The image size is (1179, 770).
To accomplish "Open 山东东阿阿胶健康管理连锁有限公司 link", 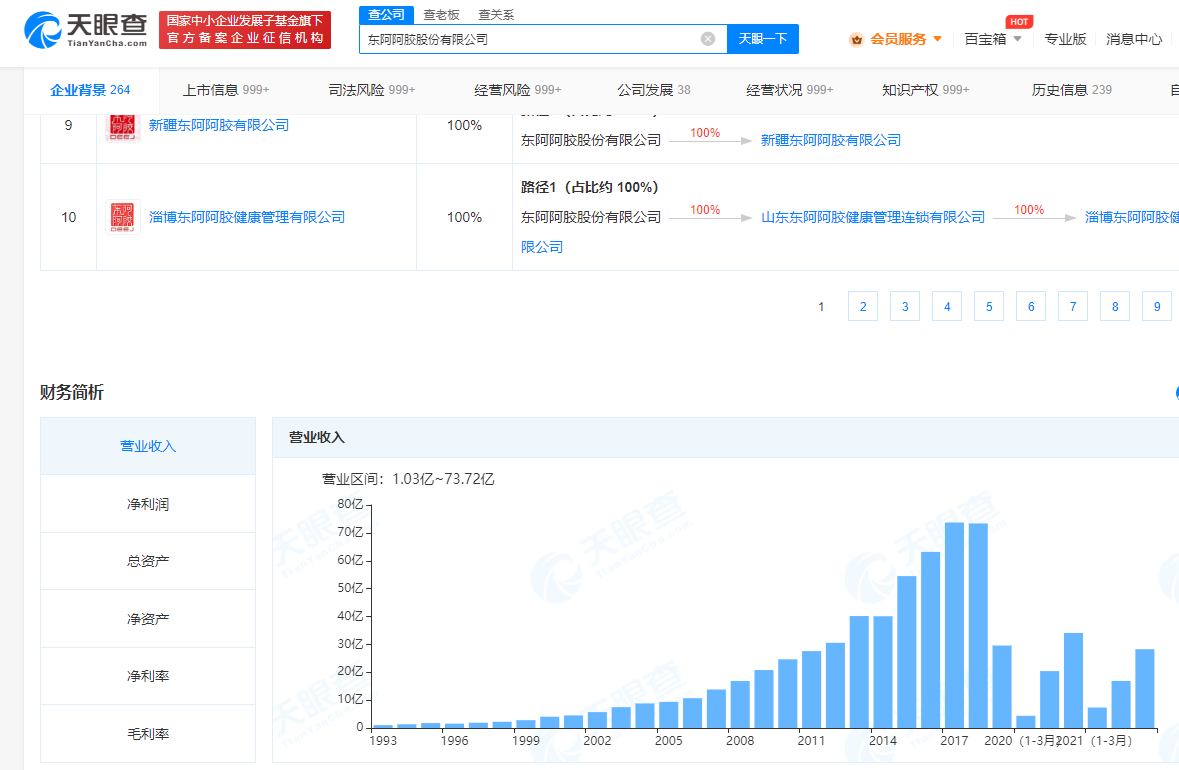I will pyautogui.click(x=872, y=217).
